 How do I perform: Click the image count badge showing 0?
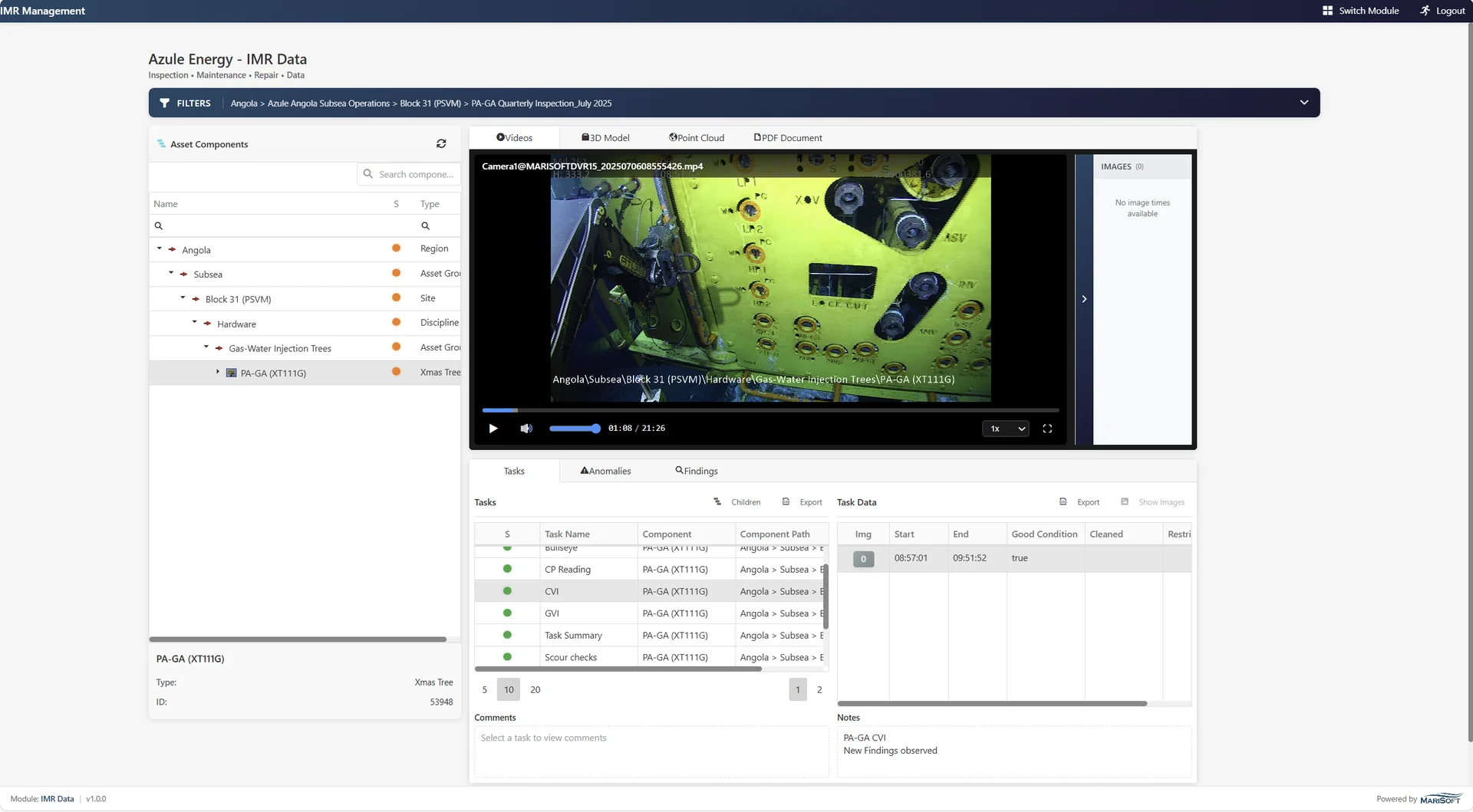863,559
